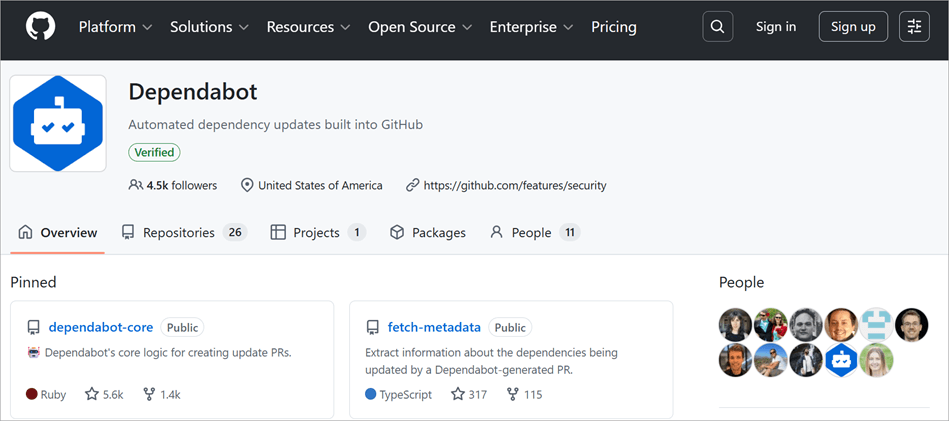Click the People count badge 11

pos(570,233)
